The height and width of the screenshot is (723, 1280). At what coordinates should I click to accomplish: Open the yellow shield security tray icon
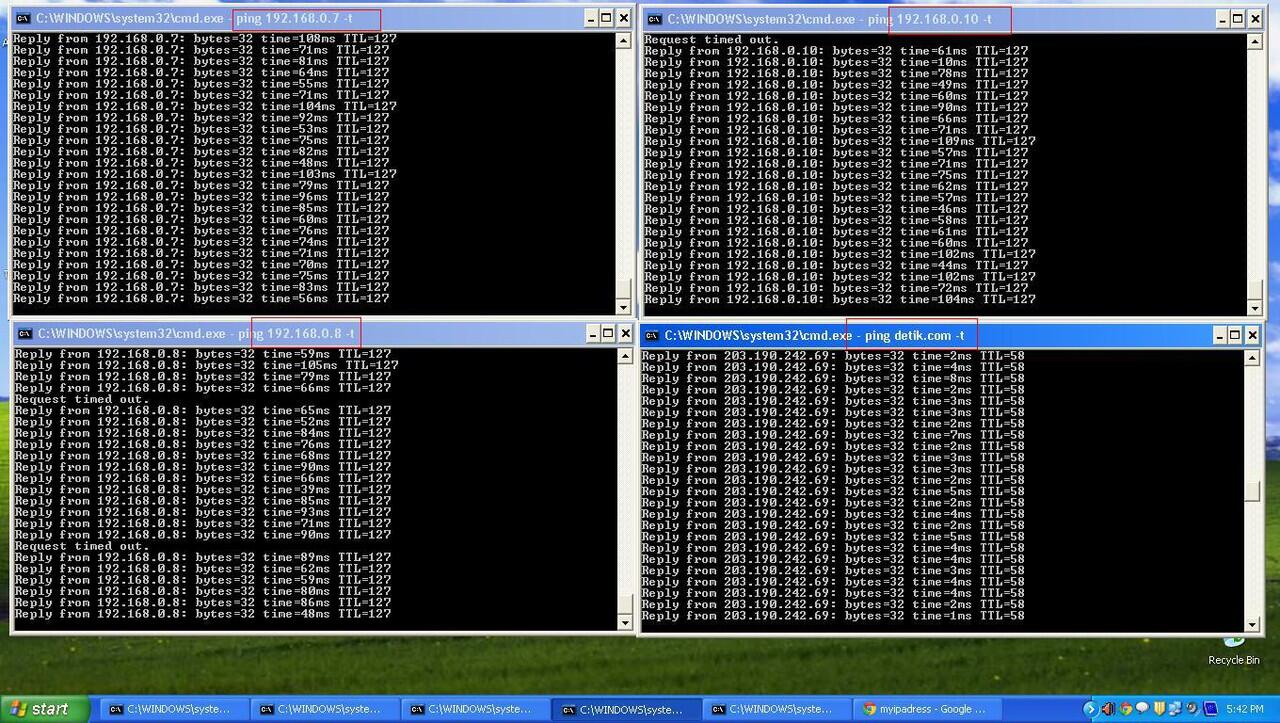tap(1159, 709)
